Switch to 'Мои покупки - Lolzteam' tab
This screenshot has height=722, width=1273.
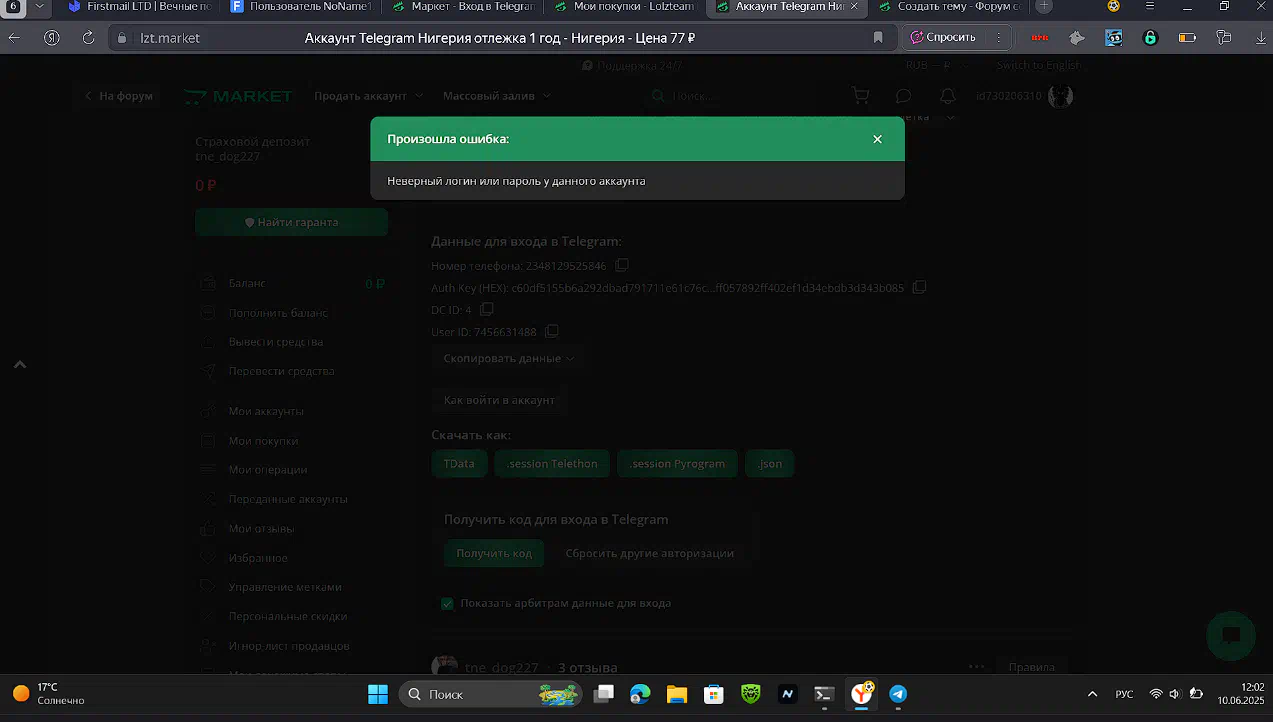point(626,6)
